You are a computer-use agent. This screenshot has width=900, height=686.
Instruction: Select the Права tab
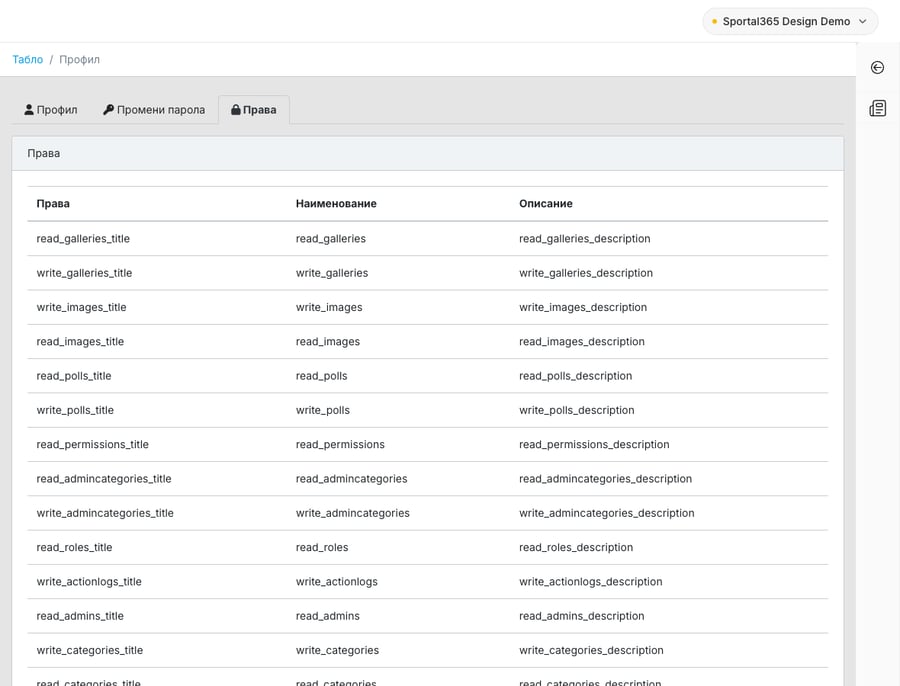point(254,110)
